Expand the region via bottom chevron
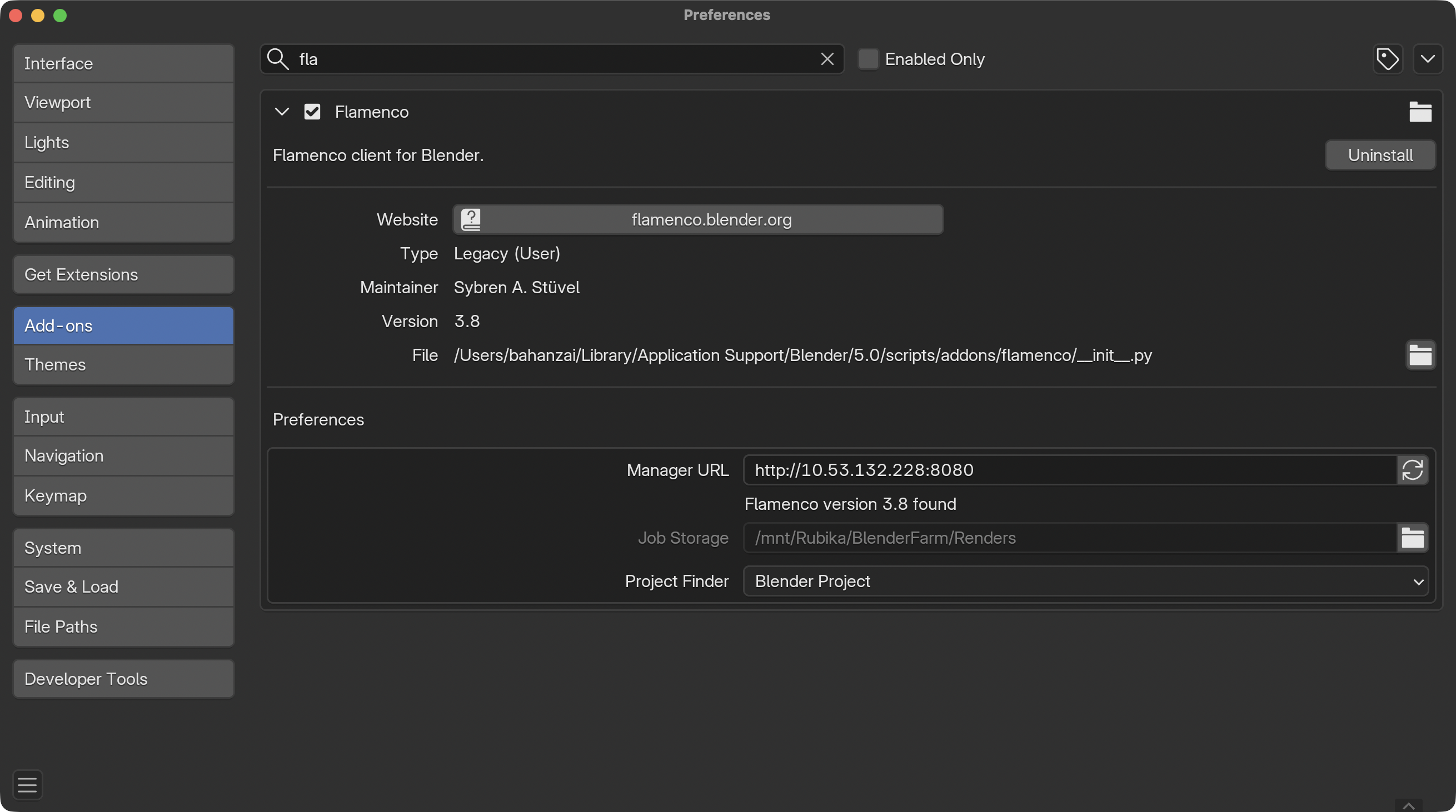 click(1408, 805)
